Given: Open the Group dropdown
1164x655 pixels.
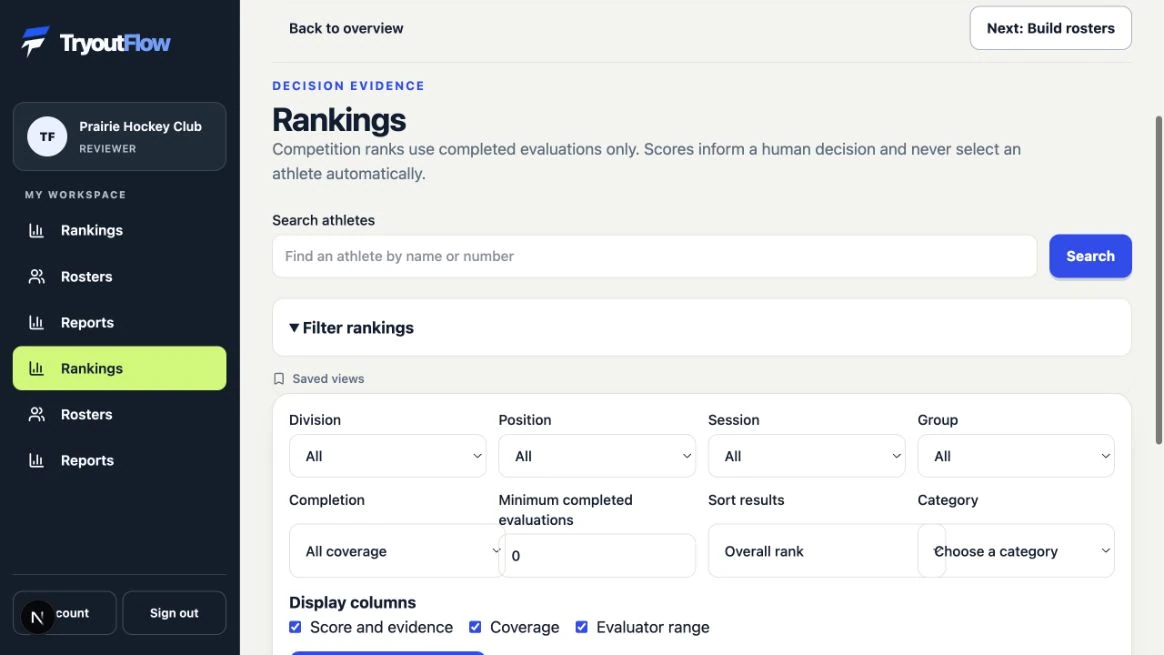Looking at the screenshot, I should (1016, 456).
